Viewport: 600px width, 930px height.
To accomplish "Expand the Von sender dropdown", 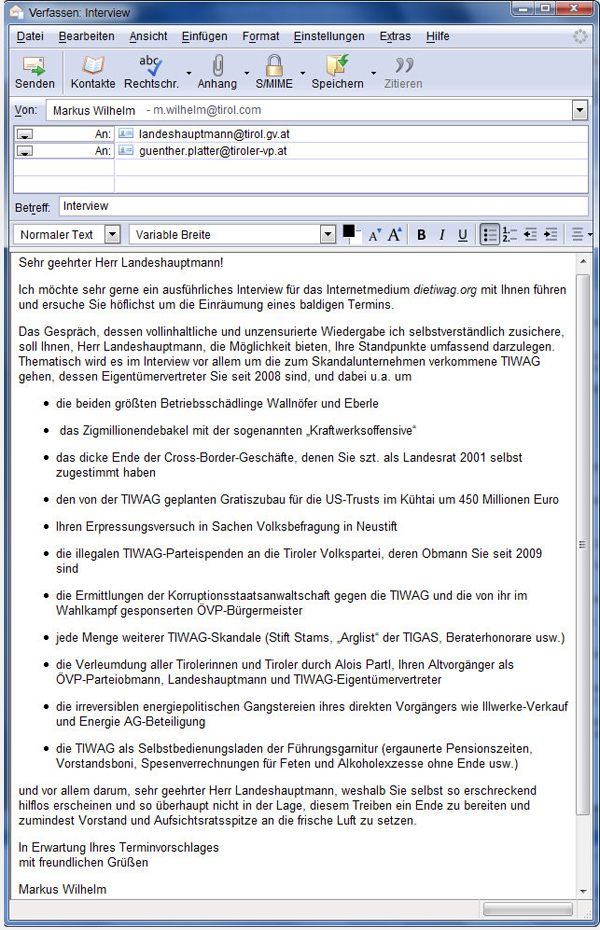I will coord(580,110).
